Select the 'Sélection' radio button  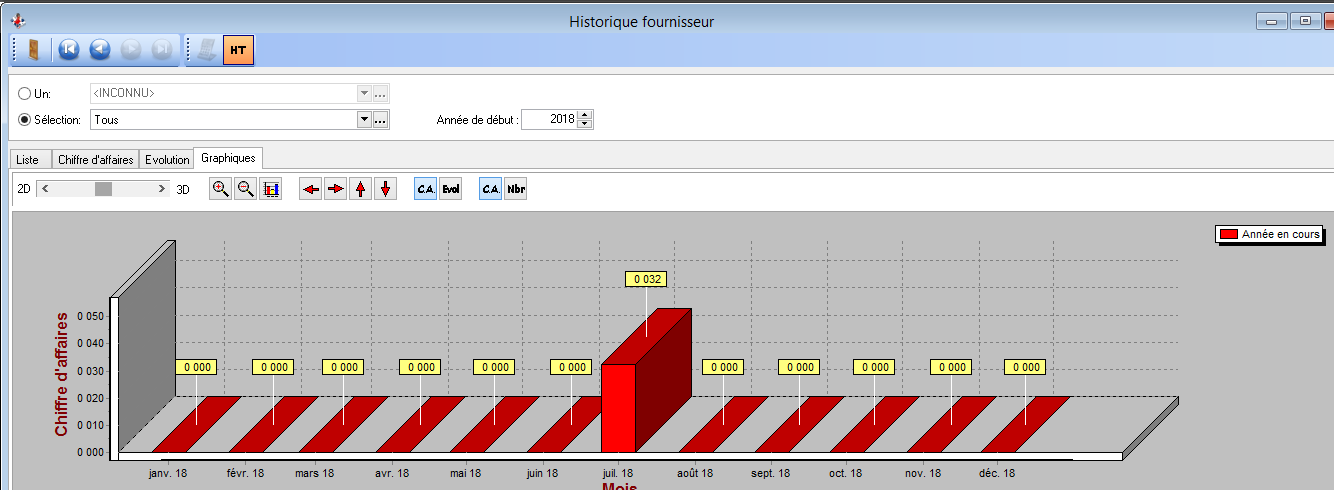(25, 120)
